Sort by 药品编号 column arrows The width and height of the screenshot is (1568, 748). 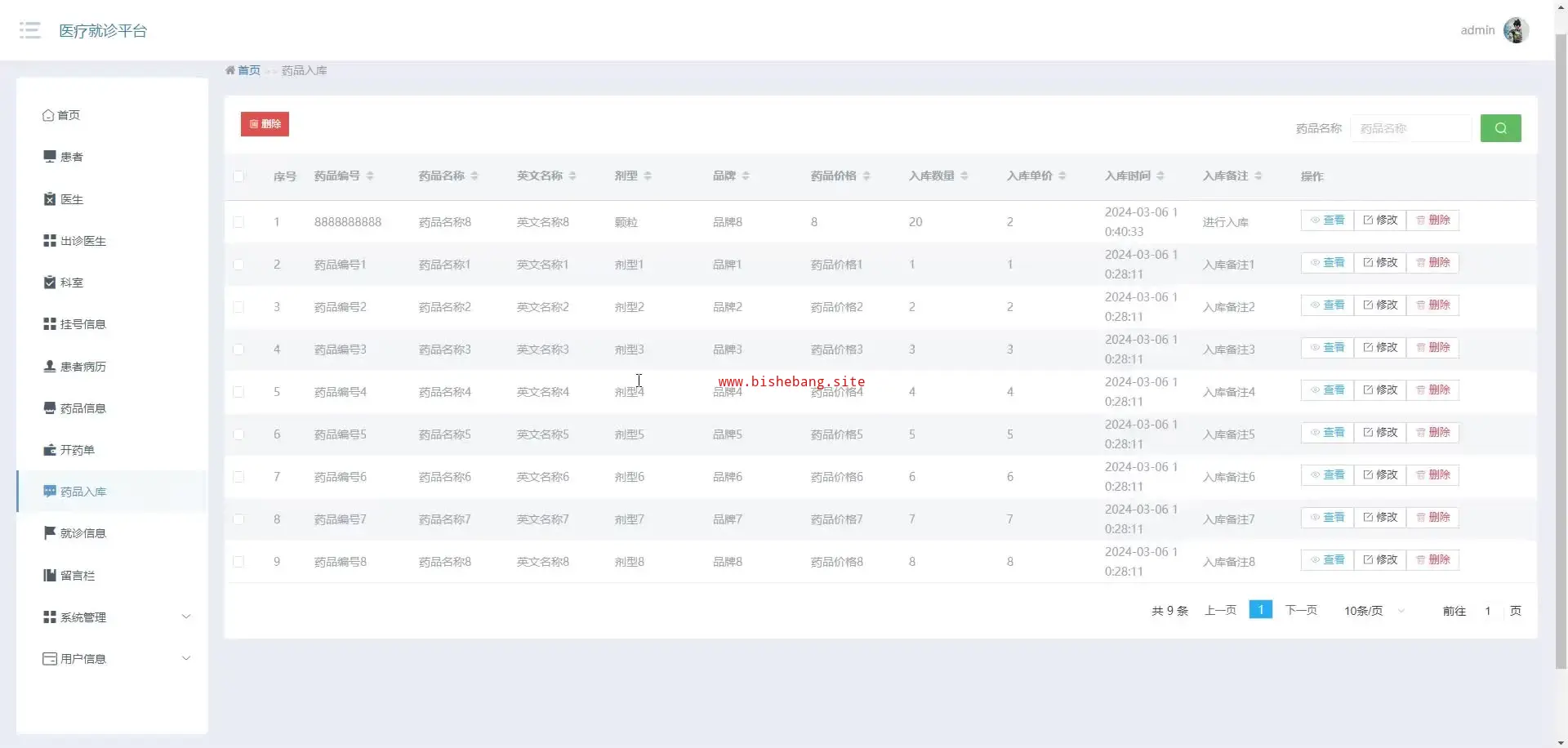[x=370, y=176]
